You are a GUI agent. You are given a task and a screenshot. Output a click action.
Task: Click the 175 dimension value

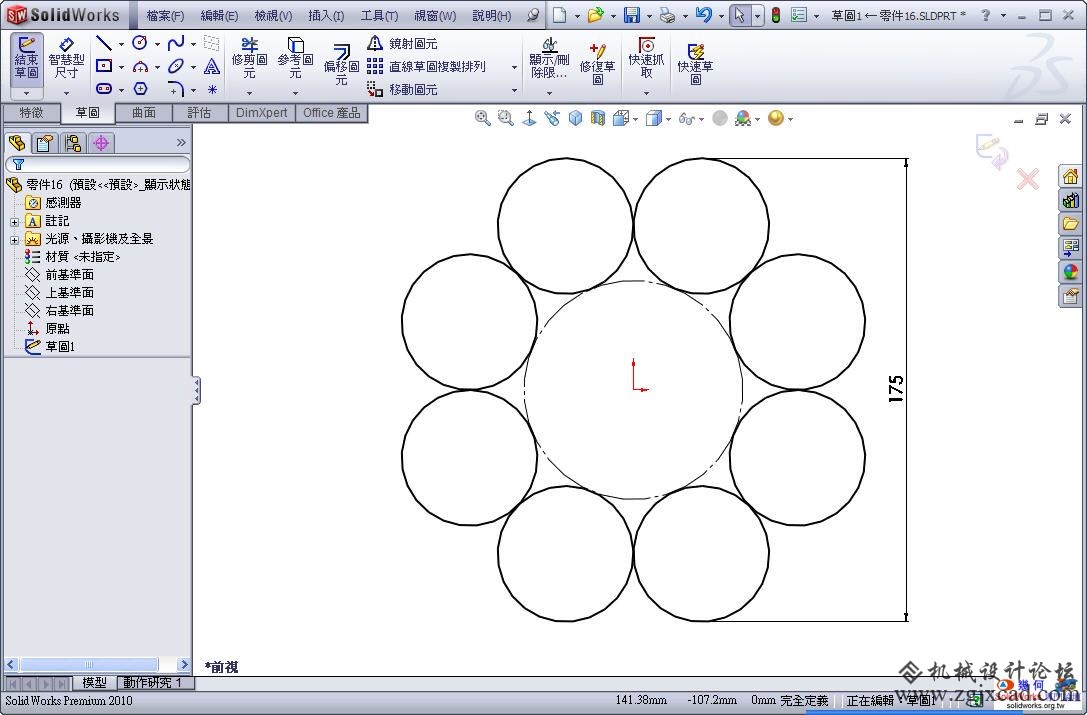point(896,389)
